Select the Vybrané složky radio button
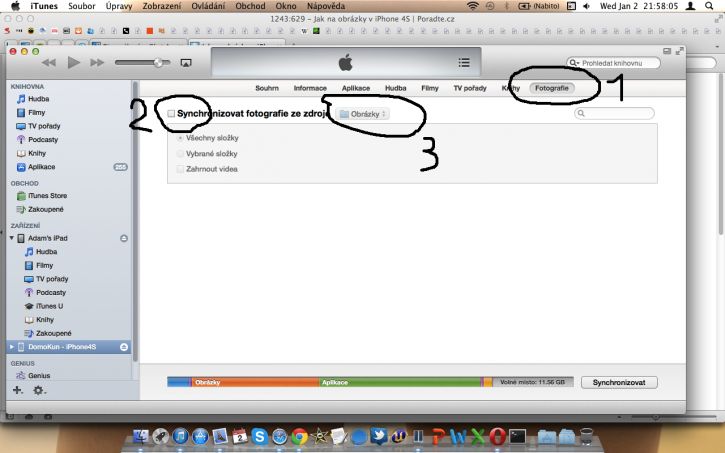The image size is (725, 453). pos(180,153)
